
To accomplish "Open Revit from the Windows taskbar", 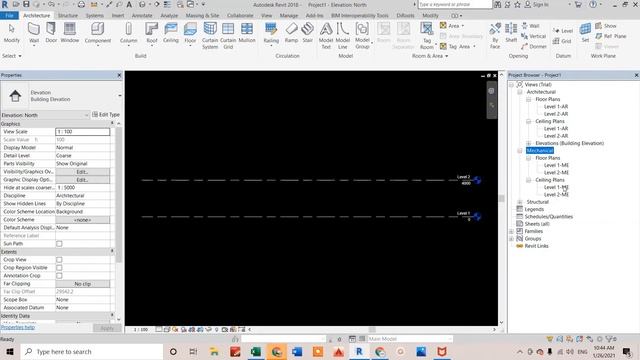I will (359, 351).
